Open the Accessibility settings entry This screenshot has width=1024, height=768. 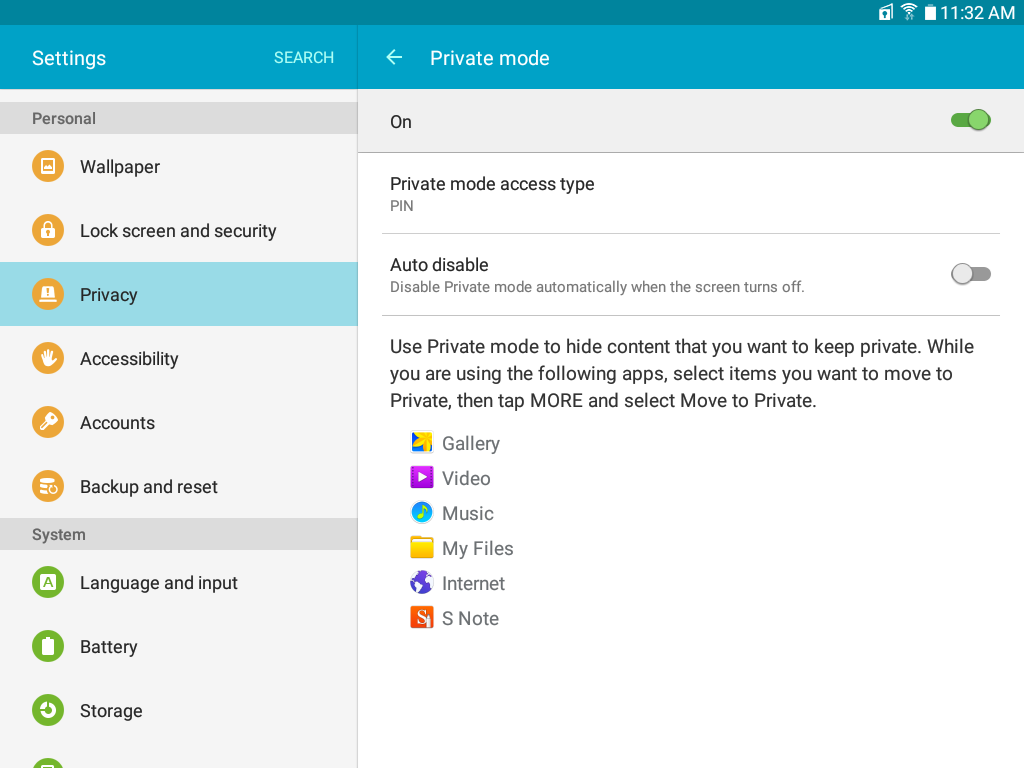click(179, 358)
